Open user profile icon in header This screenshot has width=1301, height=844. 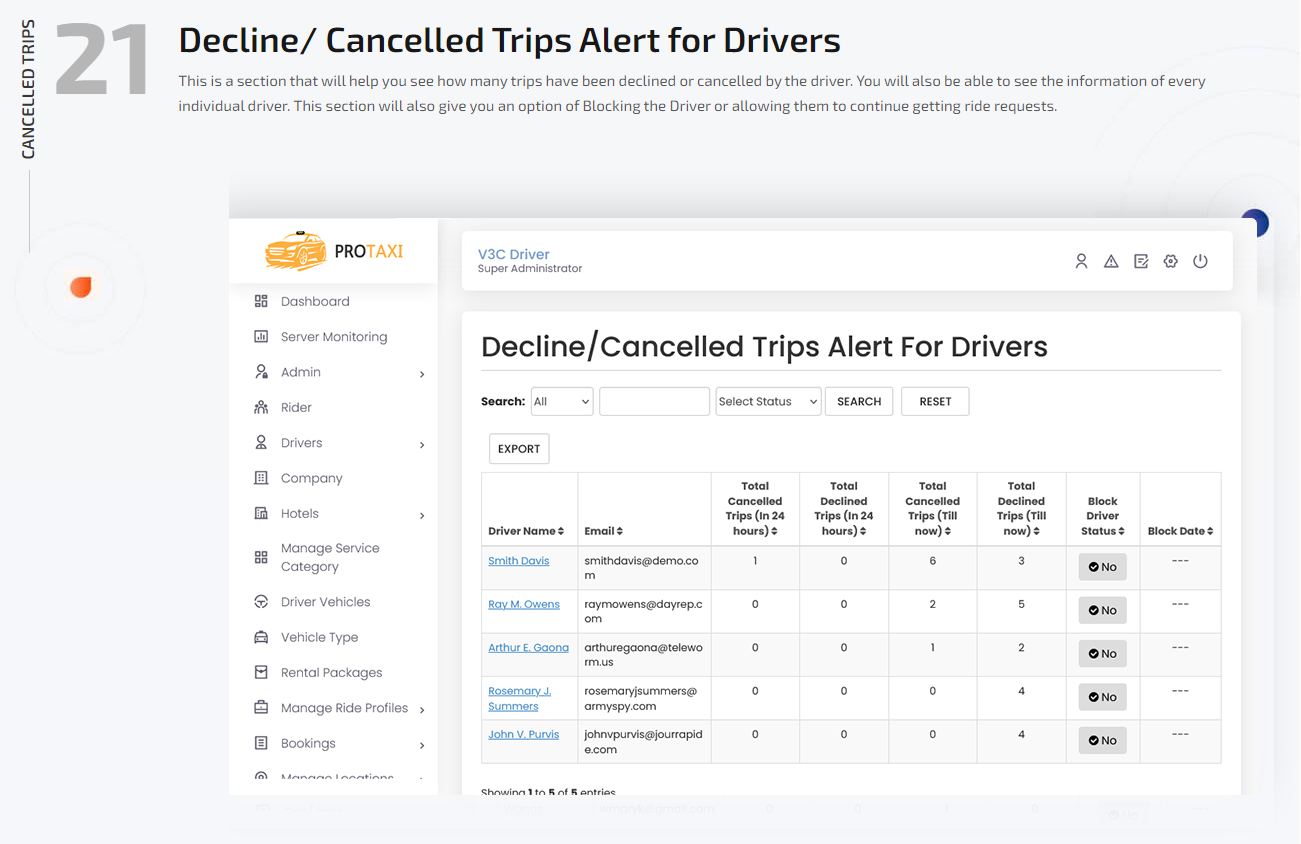1081,261
